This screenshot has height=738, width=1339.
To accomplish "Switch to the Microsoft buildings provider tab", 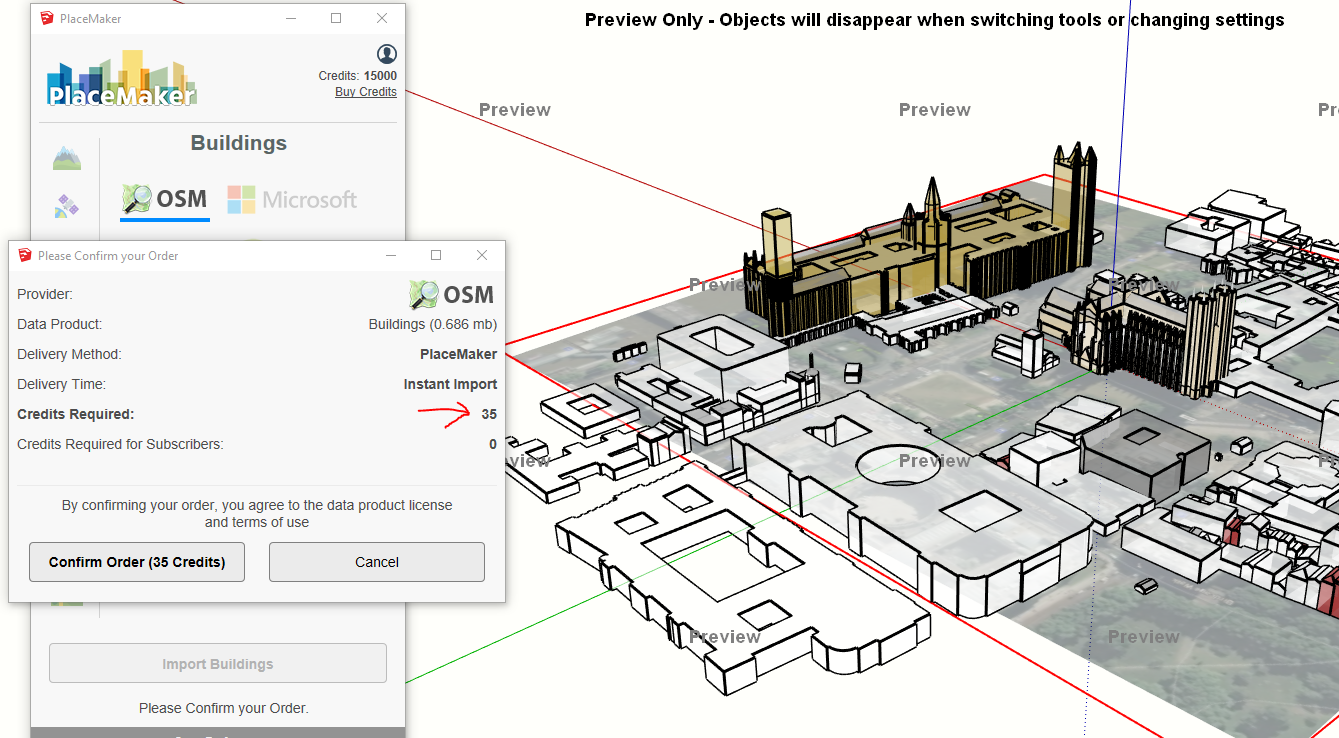I will point(292,200).
